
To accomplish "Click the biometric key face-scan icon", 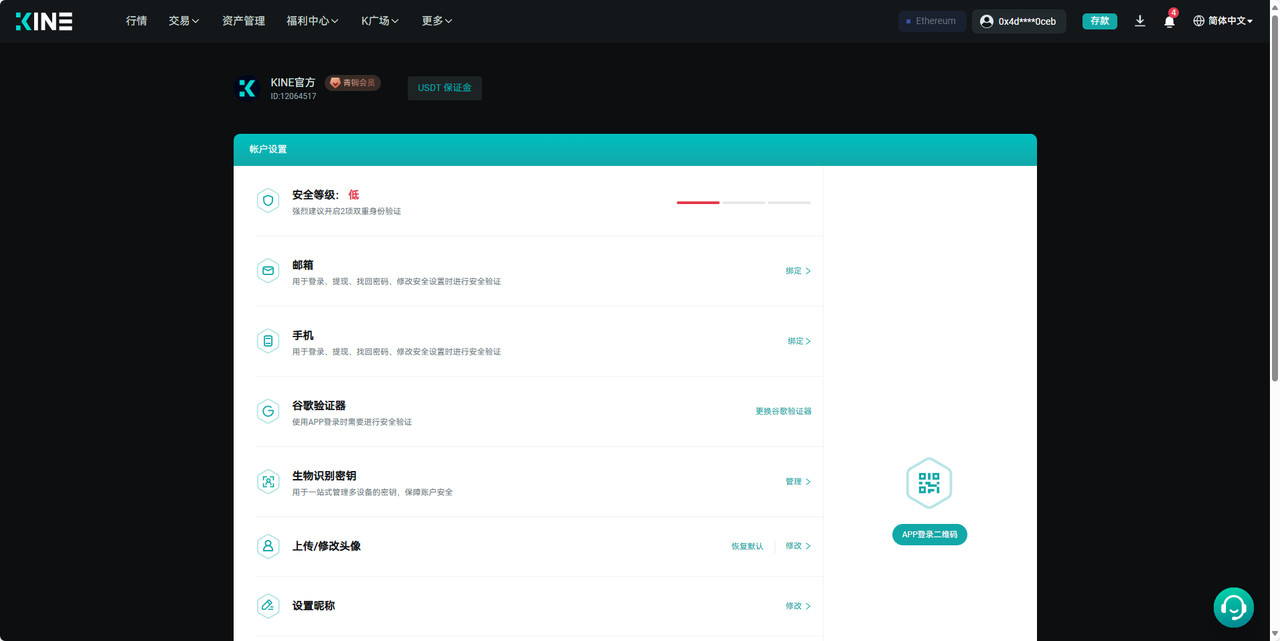I will pyautogui.click(x=267, y=482).
